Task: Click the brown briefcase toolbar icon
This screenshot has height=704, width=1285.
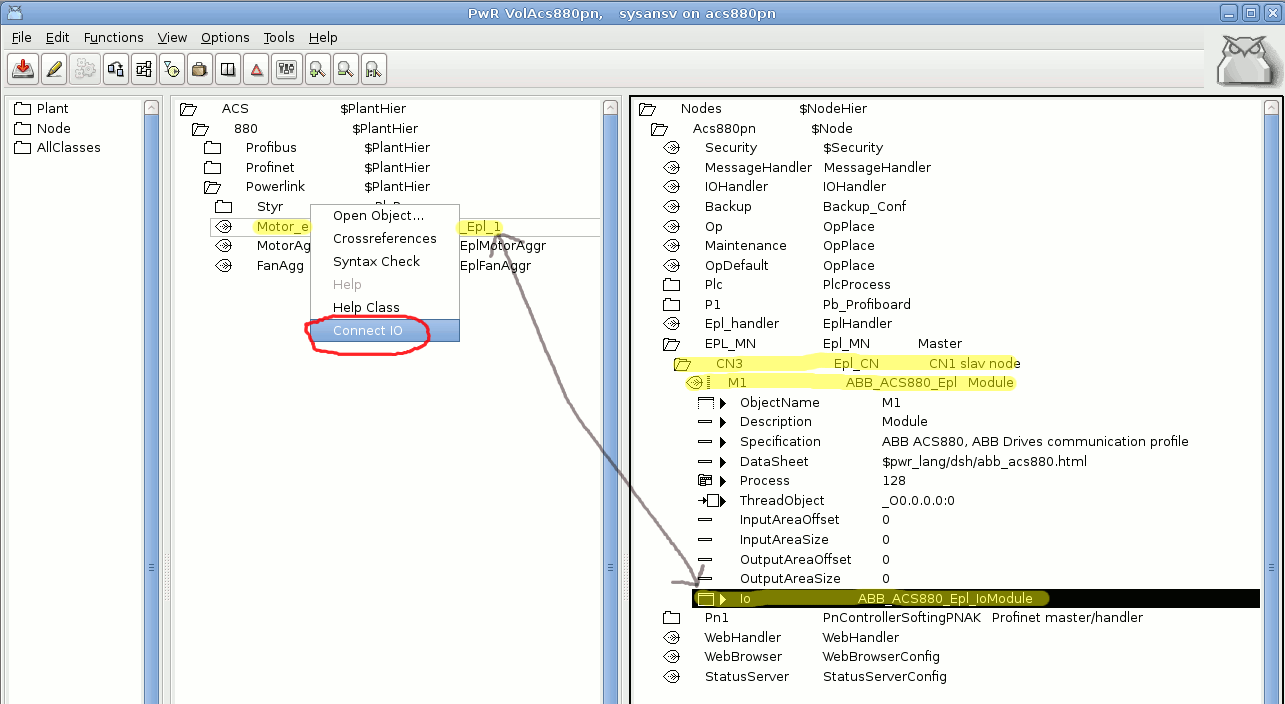Action: click(x=199, y=69)
